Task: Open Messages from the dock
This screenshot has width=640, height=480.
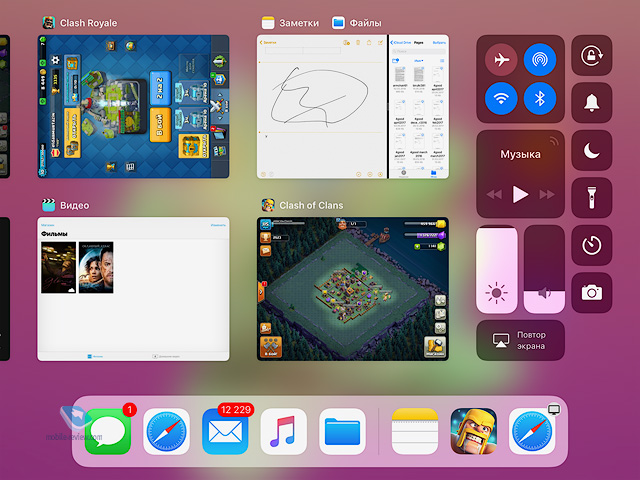Action: click(x=108, y=431)
